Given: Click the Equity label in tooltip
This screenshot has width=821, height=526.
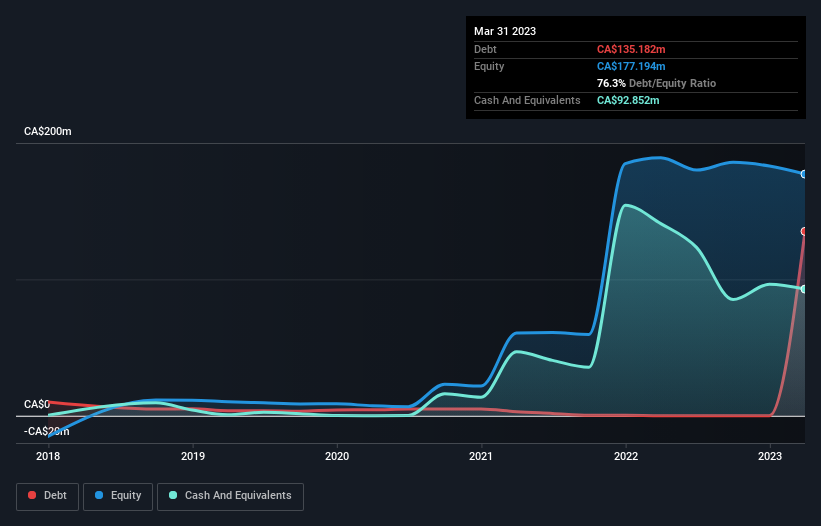Looking at the screenshot, I should point(489,66).
